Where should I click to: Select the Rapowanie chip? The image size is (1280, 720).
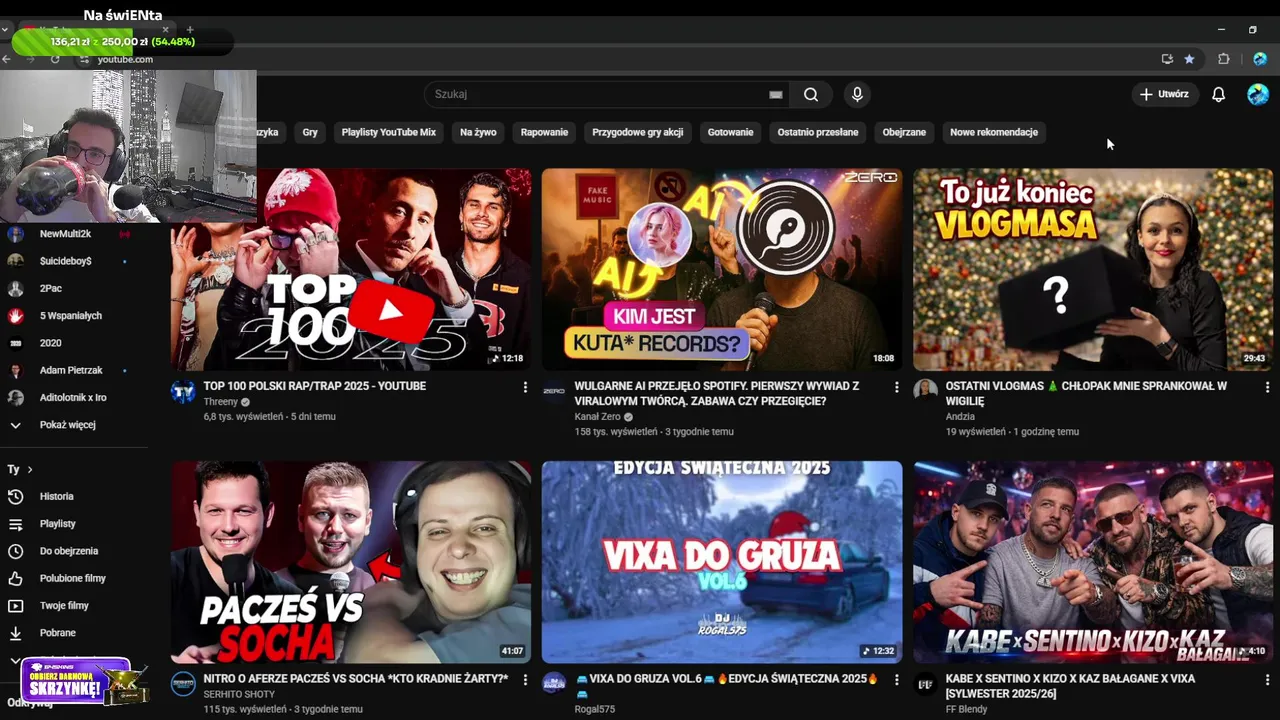coord(544,132)
